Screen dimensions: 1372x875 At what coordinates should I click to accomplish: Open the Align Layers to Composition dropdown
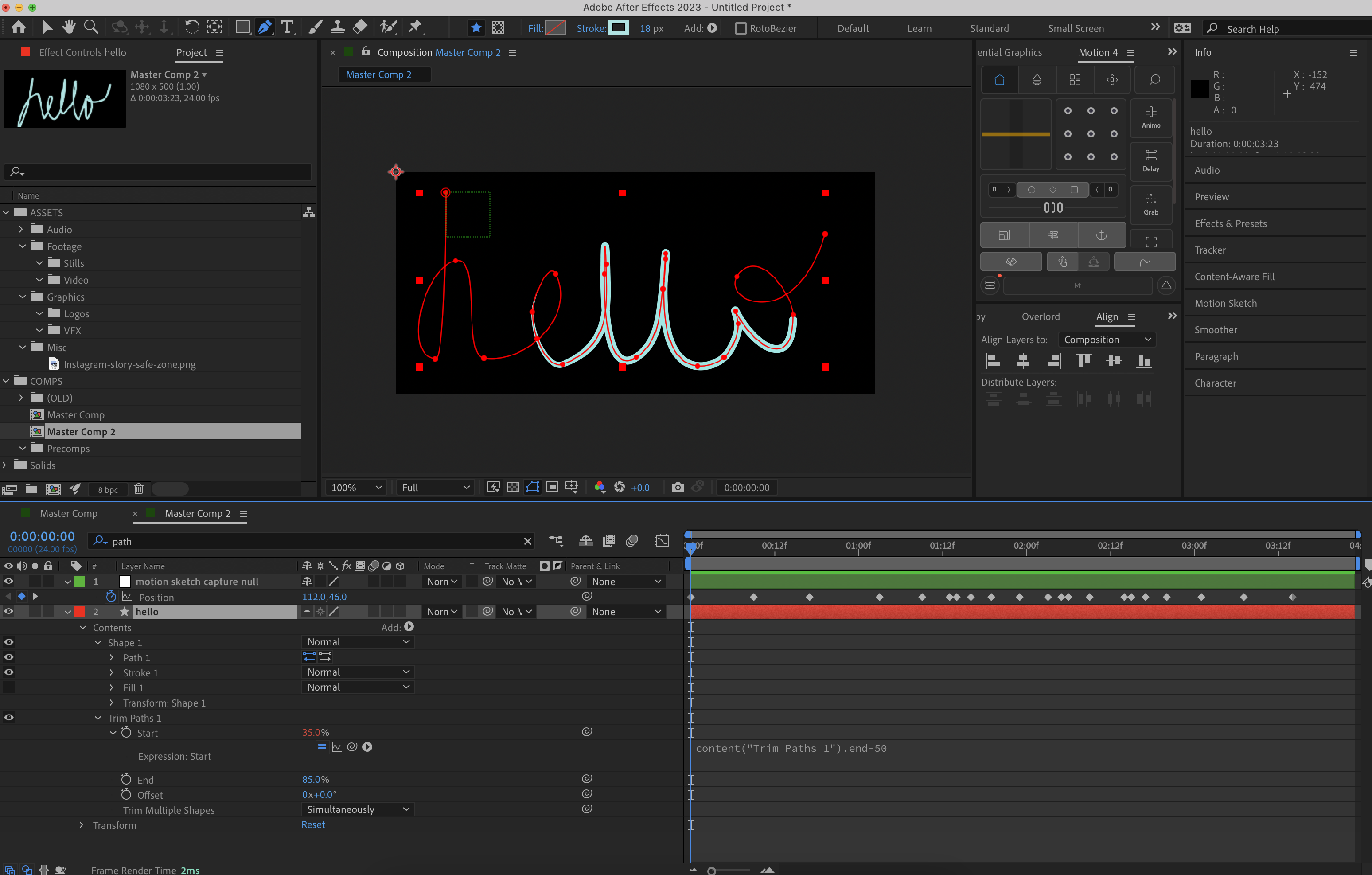pyautogui.click(x=1107, y=340)
